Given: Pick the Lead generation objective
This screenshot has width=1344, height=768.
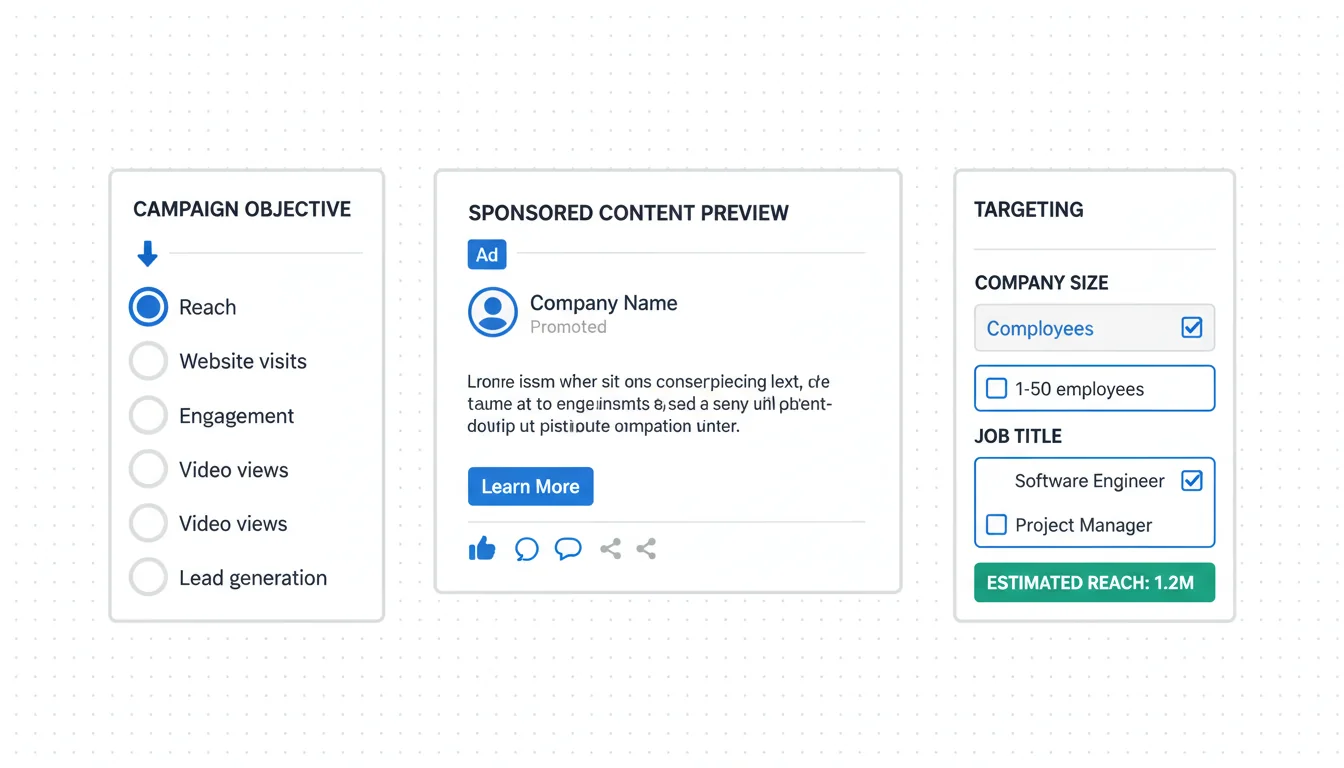Looking at the screenshot, I should [x=149, y=577].
